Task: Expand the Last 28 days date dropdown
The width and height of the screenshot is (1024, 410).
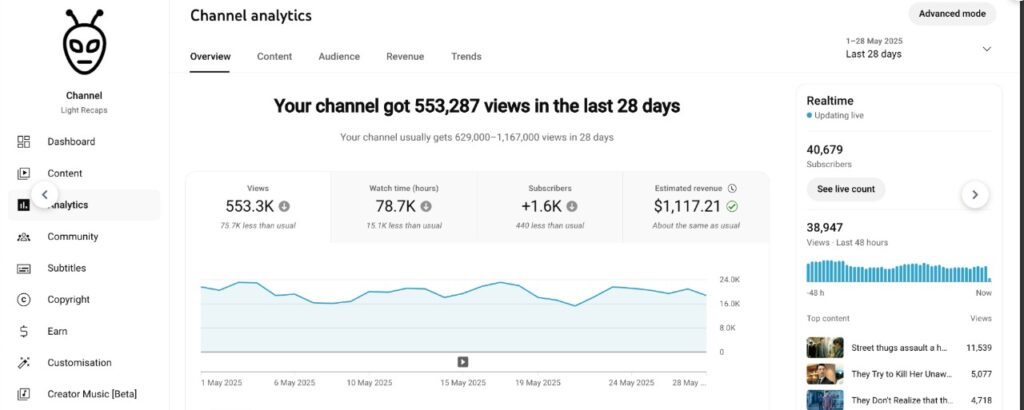Action: pos(986,49)
